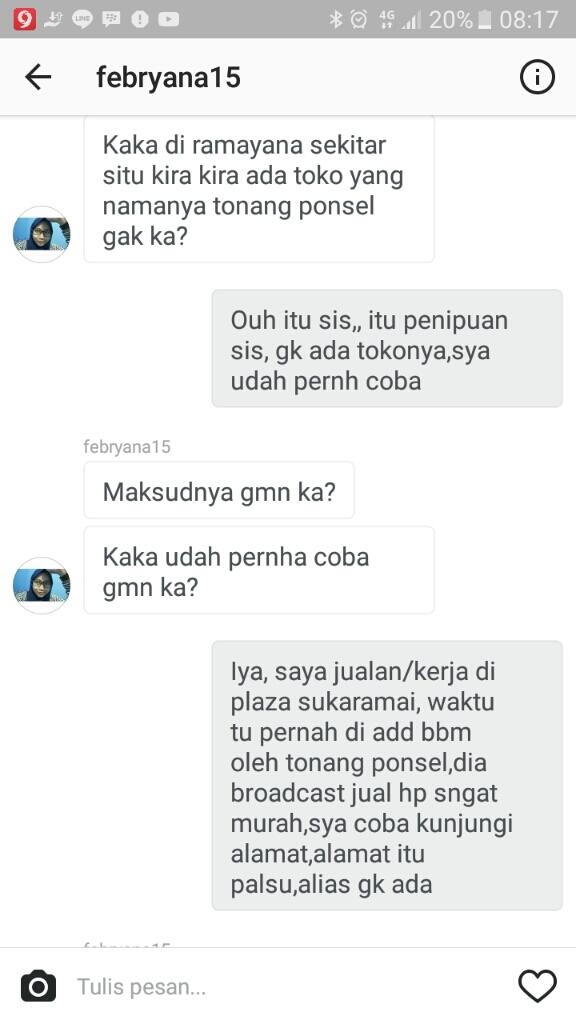Image resolution: width=576 pixels, height=1024 pixels.
Task: Tap the YouTube notification icon
Action: (168, 19)
